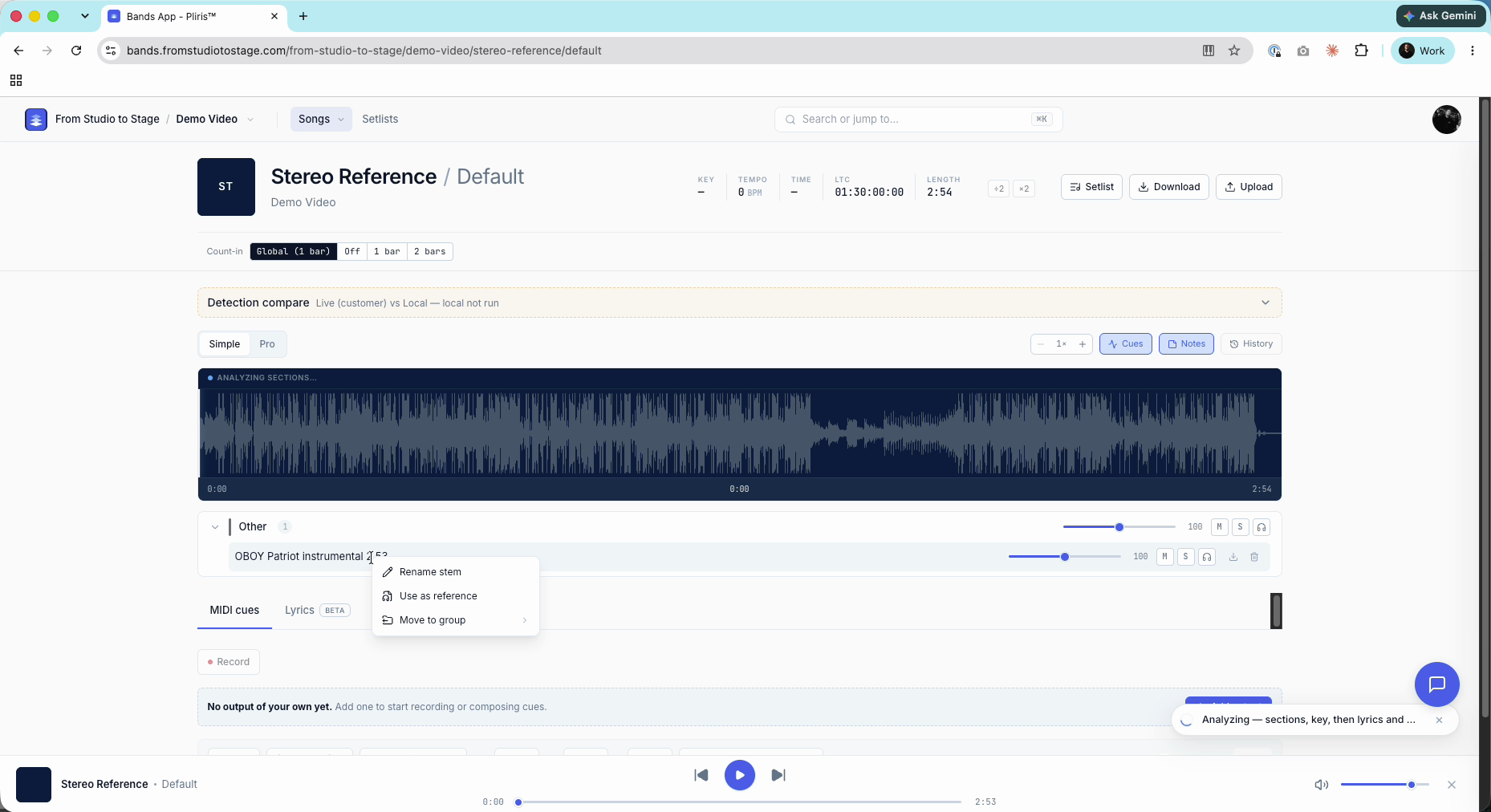Mute the player volume speaker icon
Screen dimensions: 1491x812
pos(1321,785)
